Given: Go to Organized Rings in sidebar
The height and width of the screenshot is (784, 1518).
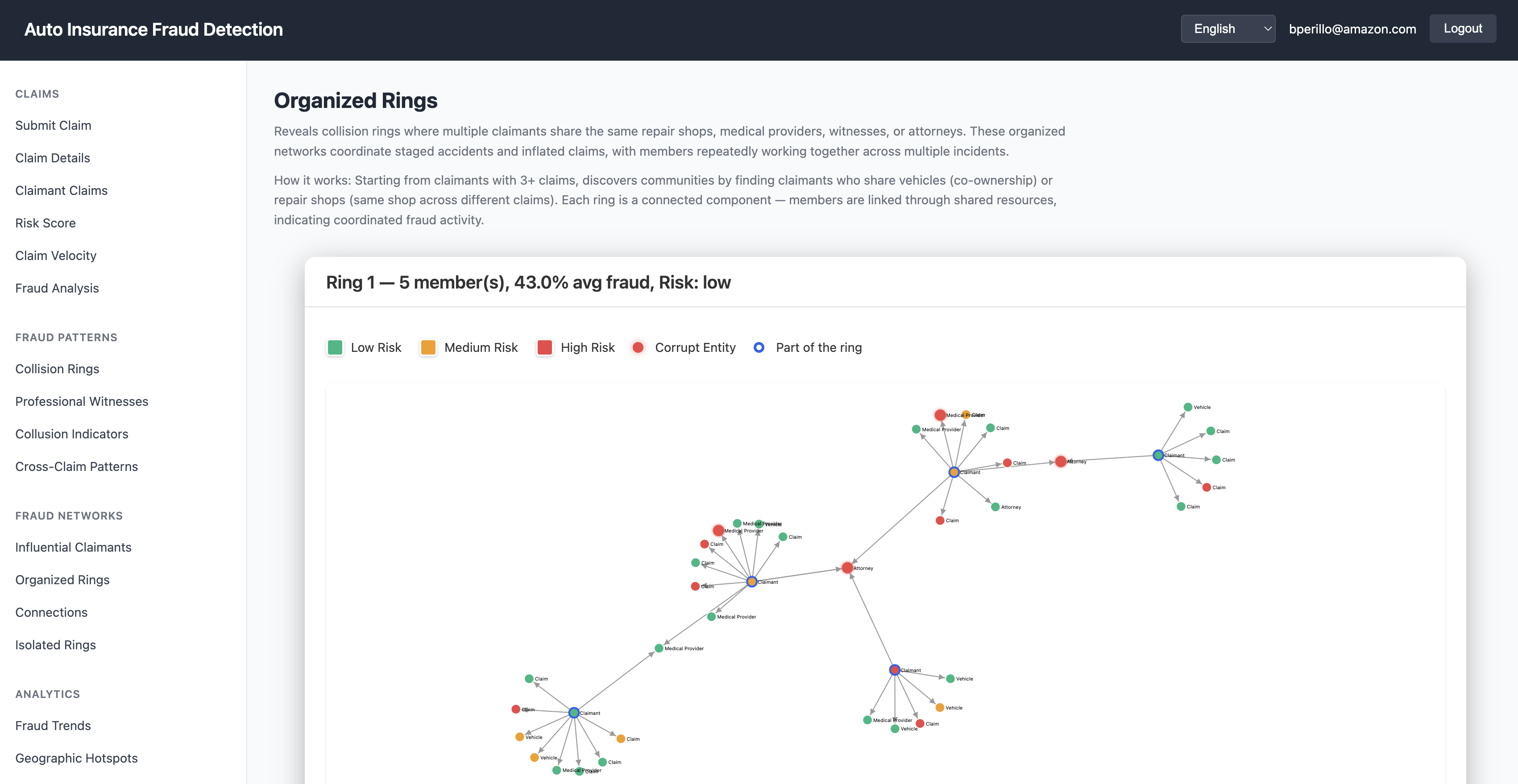Looking at the screenshot, I should click(62, 580).
